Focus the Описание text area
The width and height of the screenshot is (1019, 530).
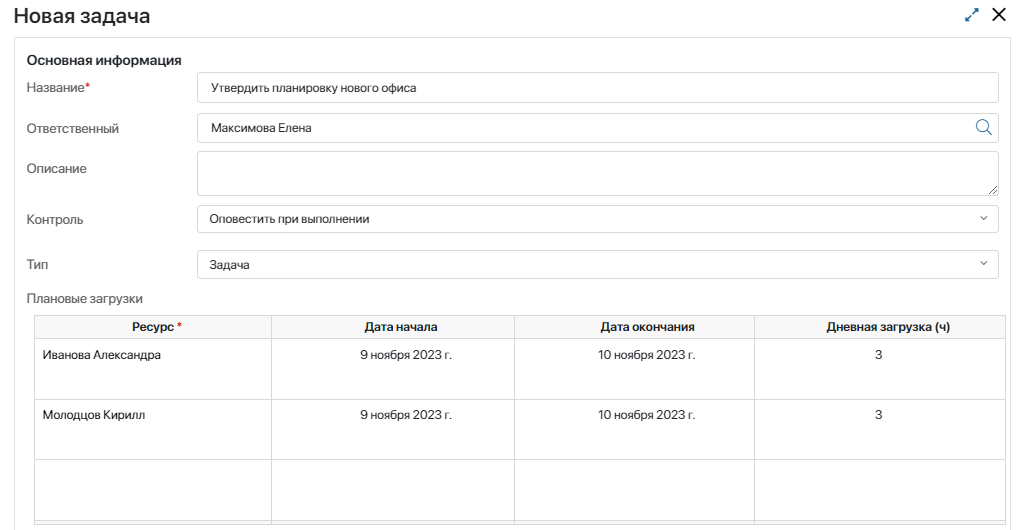pos(597,173)
